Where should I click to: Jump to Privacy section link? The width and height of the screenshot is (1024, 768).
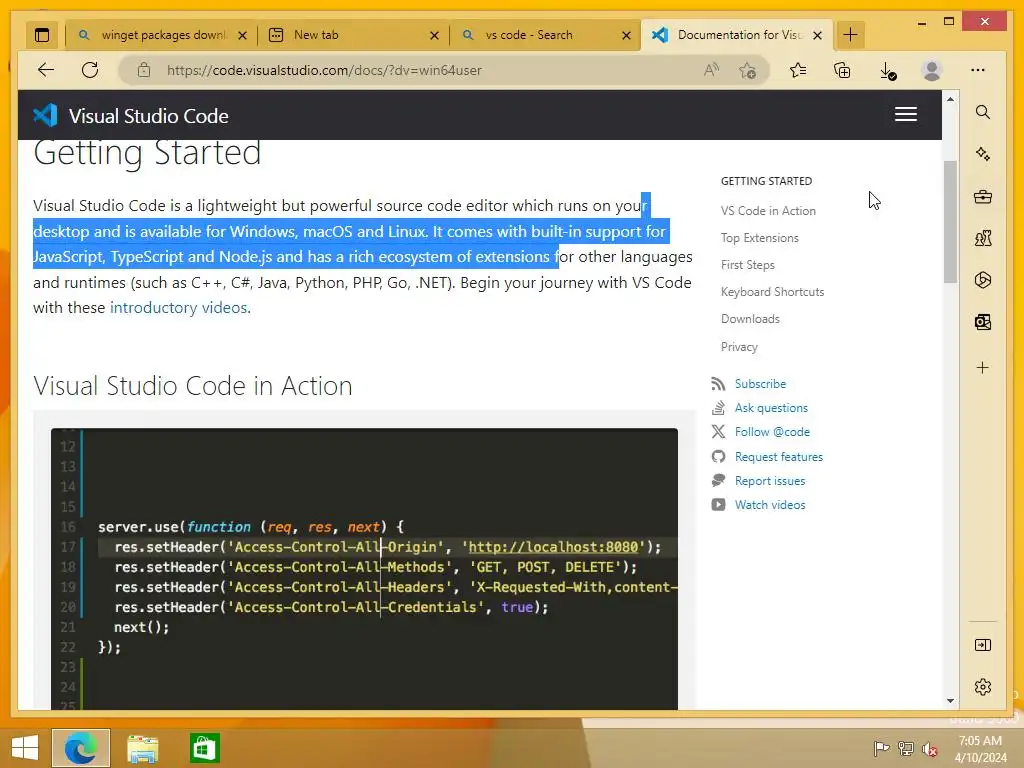point(739,347)
